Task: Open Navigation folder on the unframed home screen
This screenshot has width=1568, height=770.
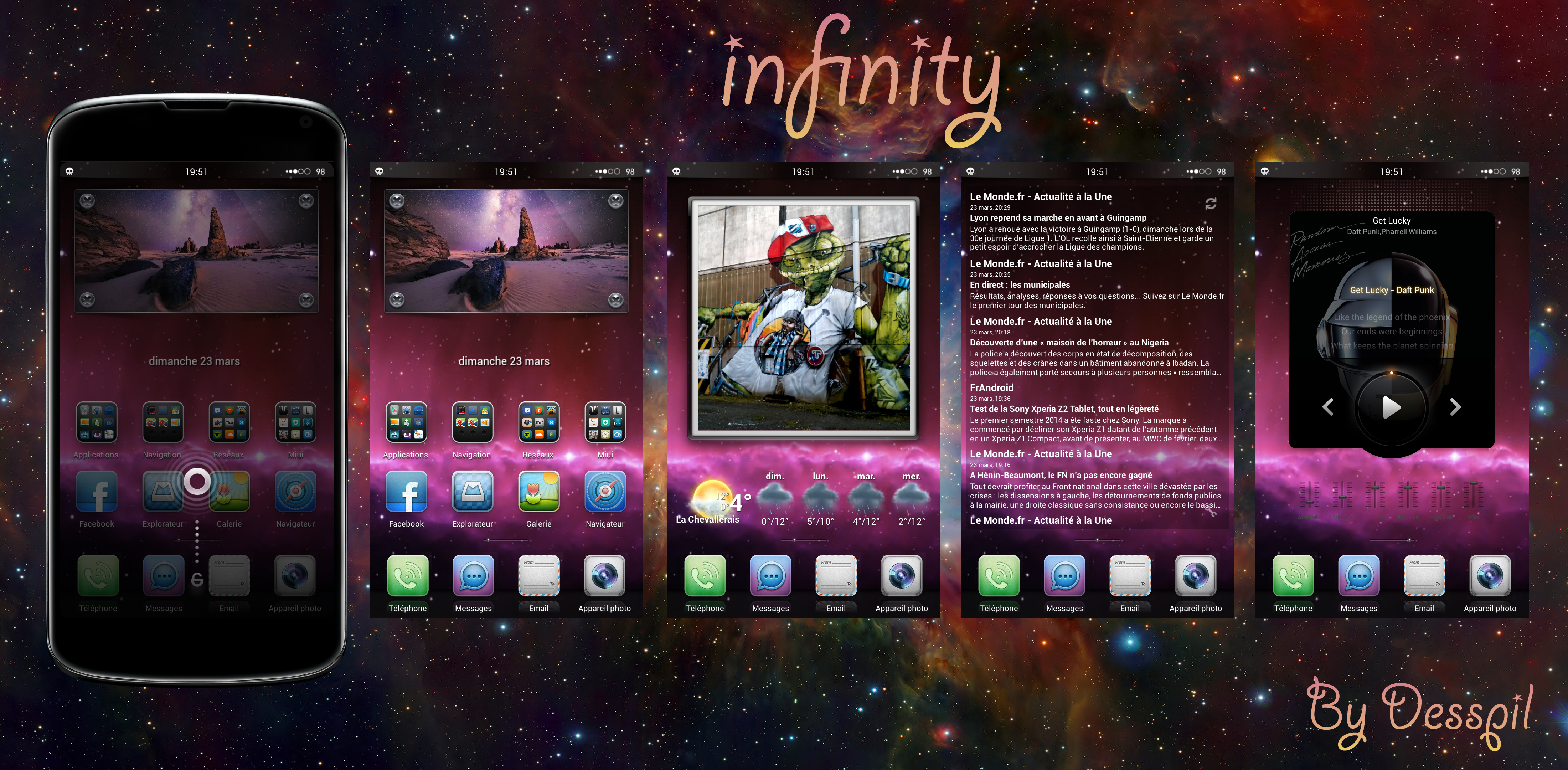Action: tap(472, 422)
